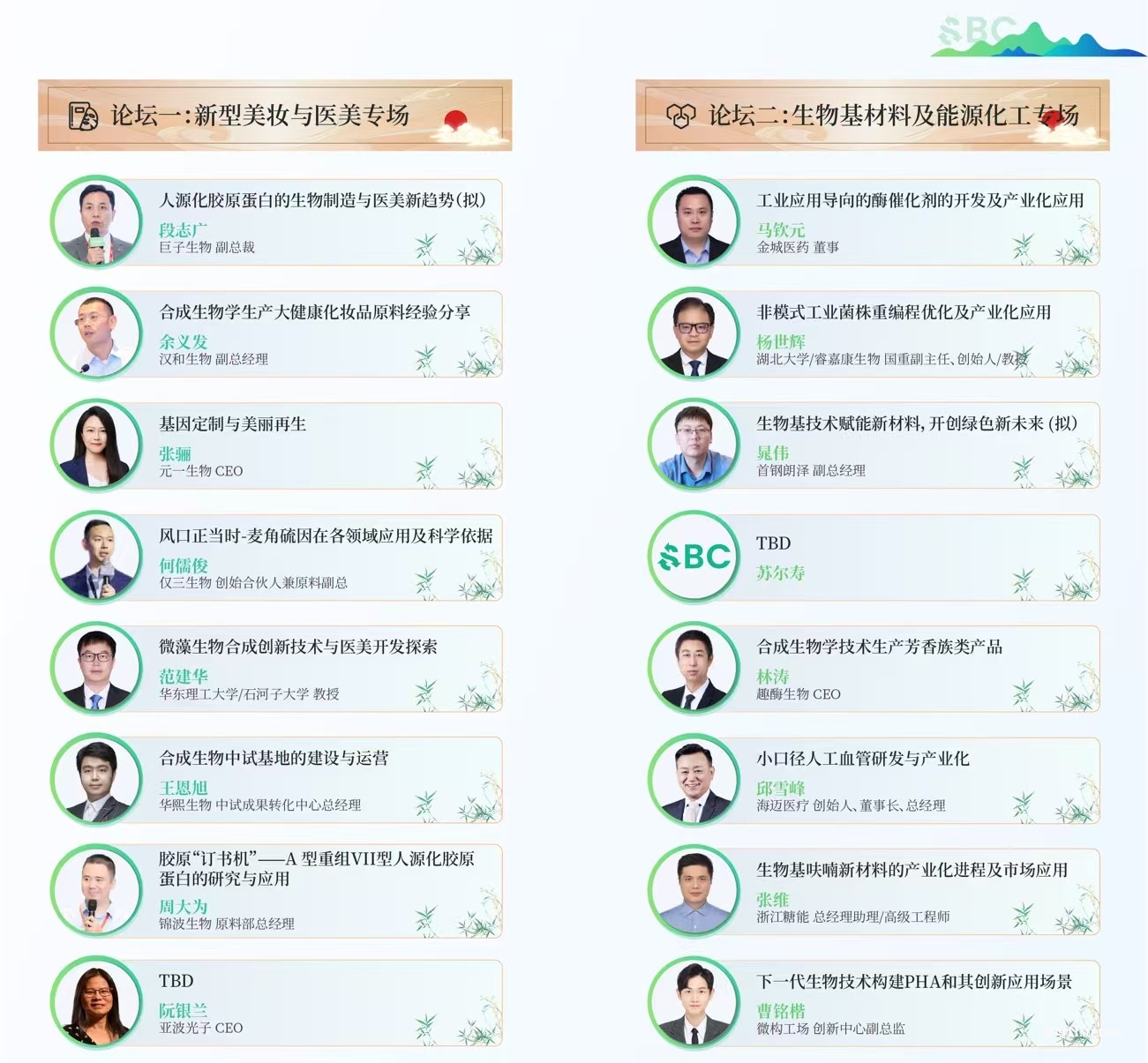The height and width of the screenshot is (1063, 1148).
Task: Click talk title 工业应用导向的酶催化剂的开发及产业化应用
Action: (x=920, y=200)
